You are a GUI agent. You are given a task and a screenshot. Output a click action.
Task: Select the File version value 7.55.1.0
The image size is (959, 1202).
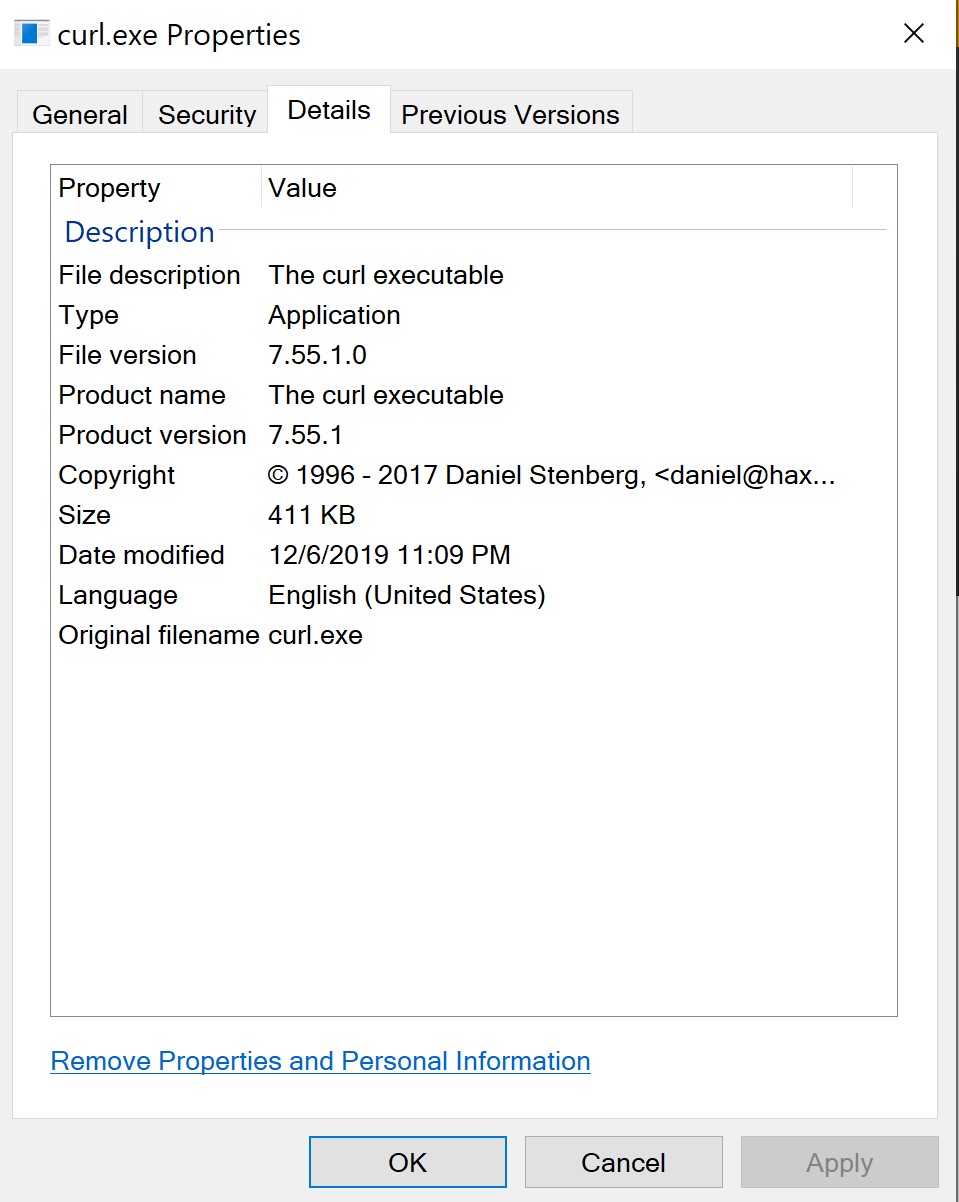pyautogui.click(x=317, y=355)
